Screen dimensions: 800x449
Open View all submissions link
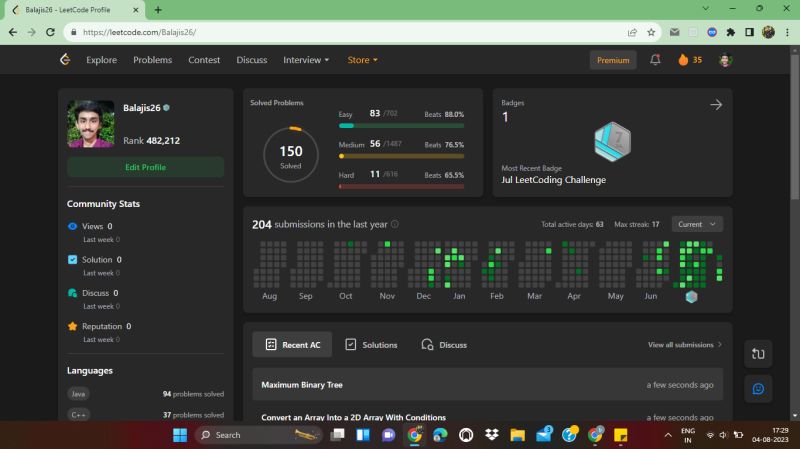click(x=685, y=345)
